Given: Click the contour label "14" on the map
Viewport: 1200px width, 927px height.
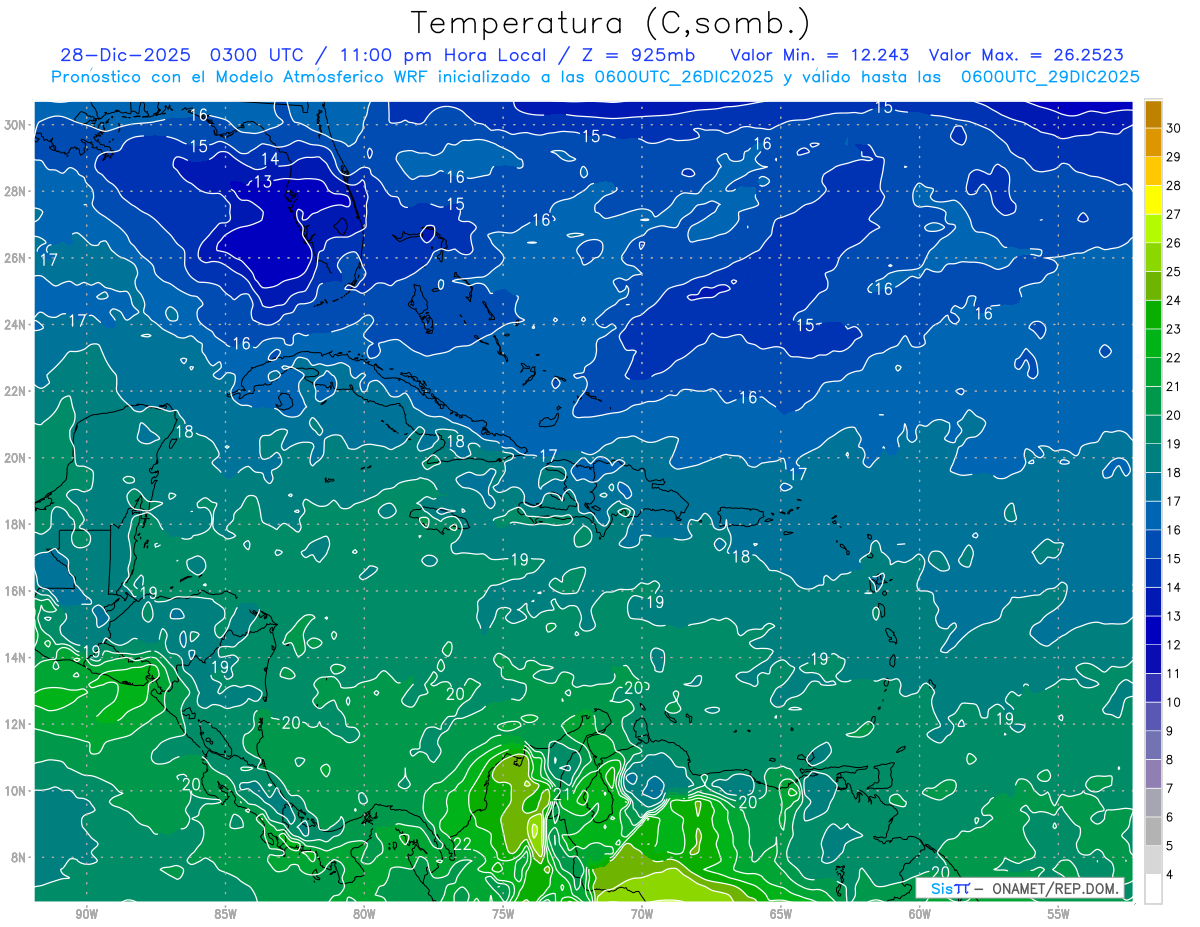Looking at the screenshot, I should (270, 159).
